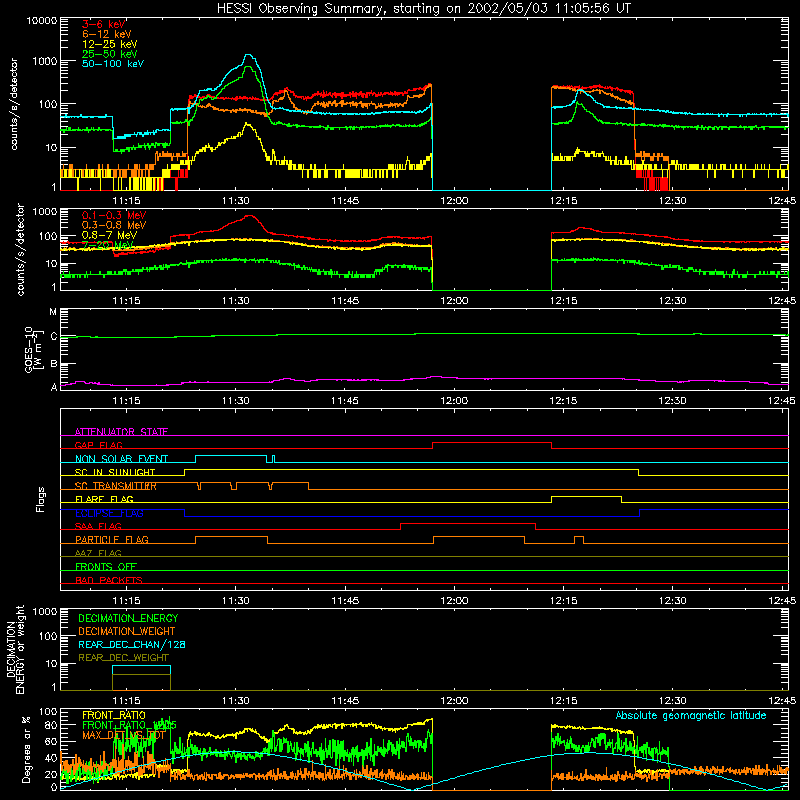The image size is (800, 800).
Task: Click the HESSI Observing Summary plot title
Action: coord(424,9)
